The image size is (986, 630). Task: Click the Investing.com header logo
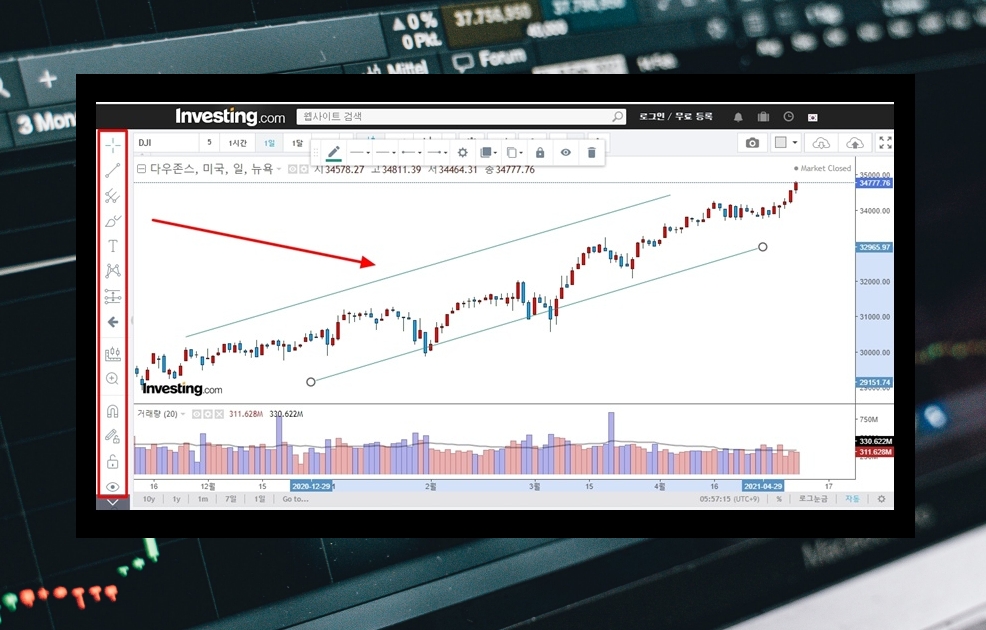(x=230, y=116)
